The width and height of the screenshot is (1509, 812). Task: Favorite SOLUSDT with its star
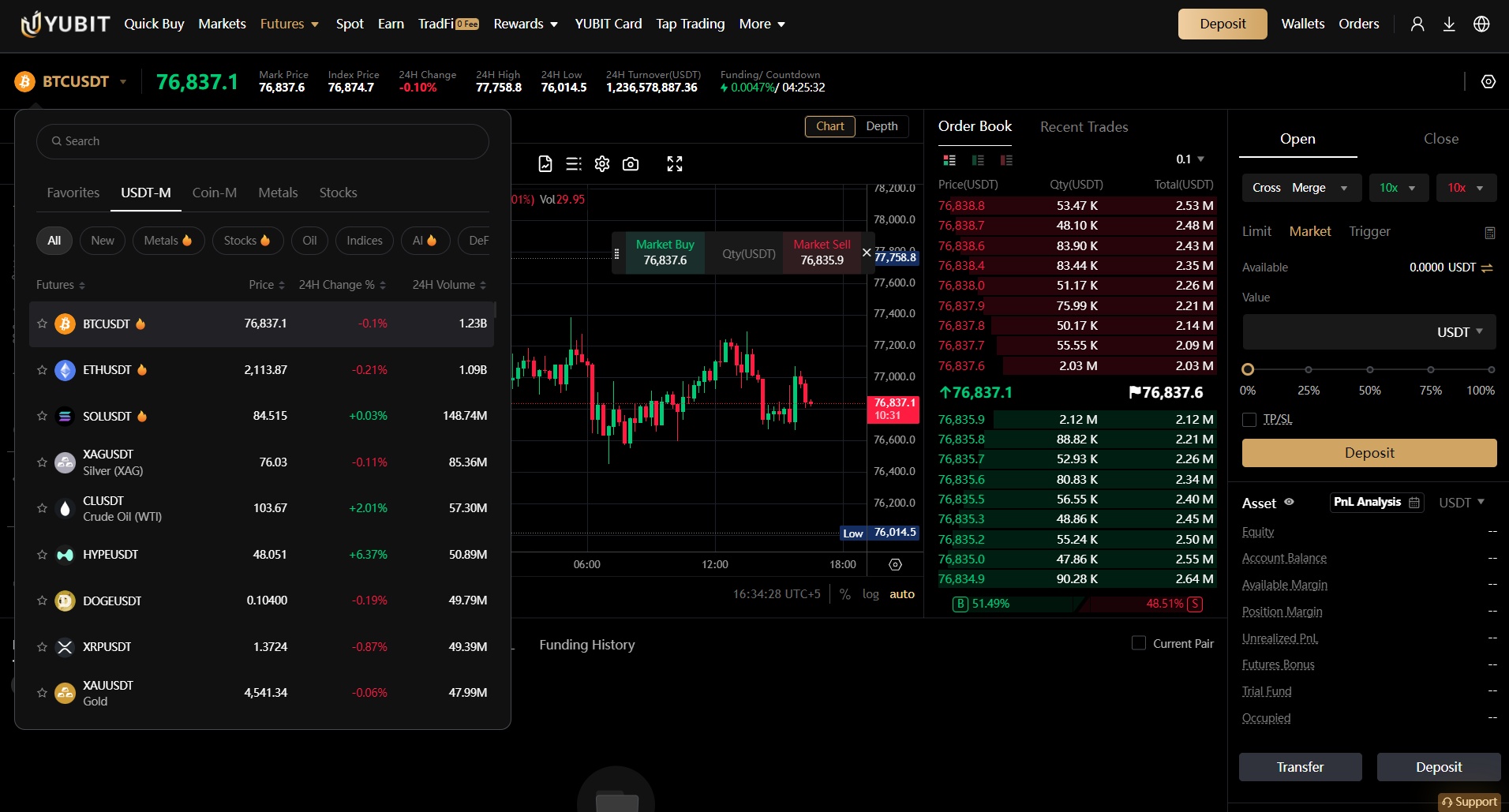pyautogui.click(x=43, y=416)
